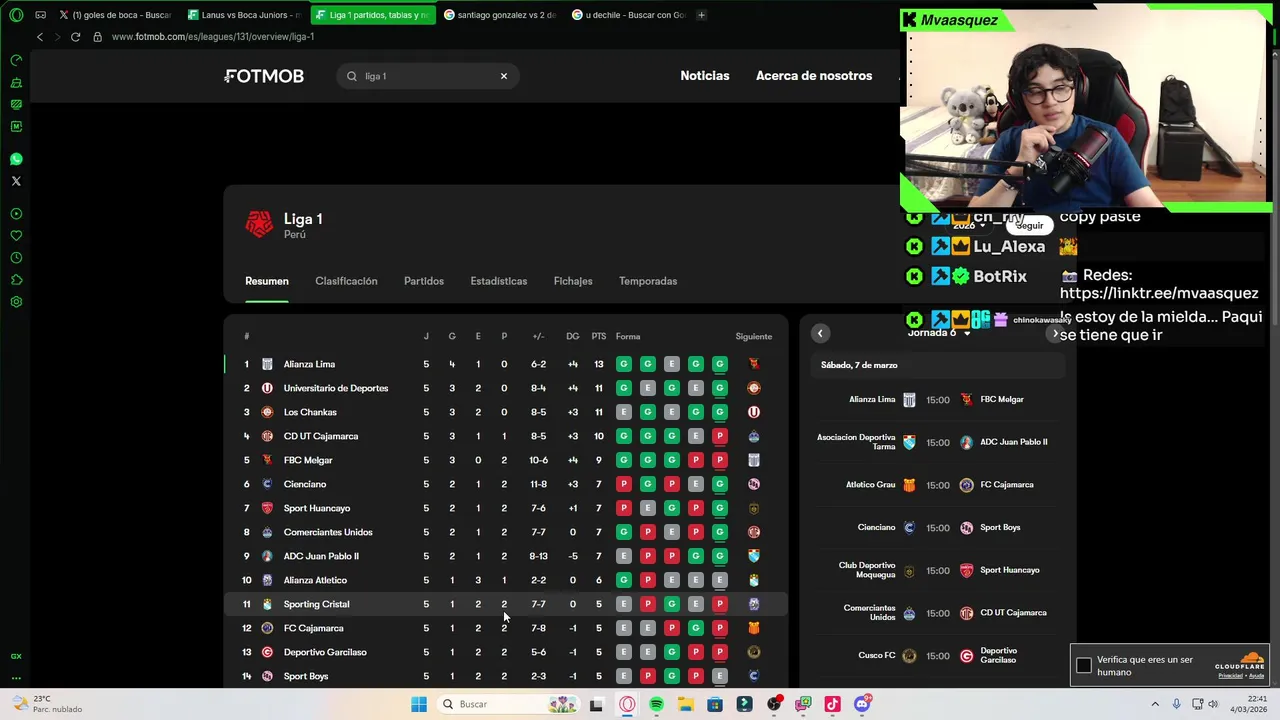Click the Cienciano crest in standings
1280x720 pixels.
[267, 484]
